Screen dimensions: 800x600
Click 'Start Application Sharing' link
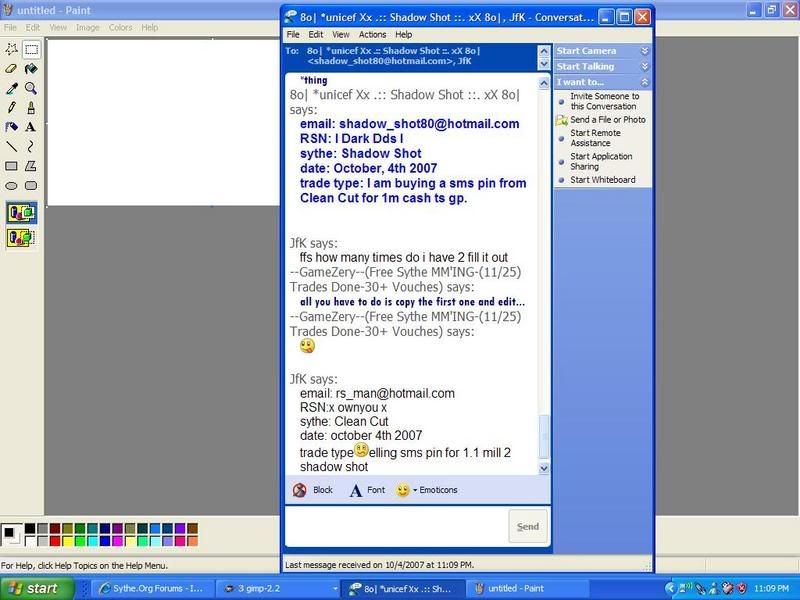601,161
